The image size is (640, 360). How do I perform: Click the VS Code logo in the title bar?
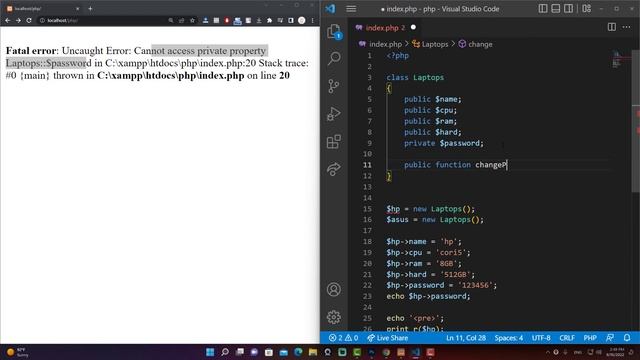click(x=330, y=9)
